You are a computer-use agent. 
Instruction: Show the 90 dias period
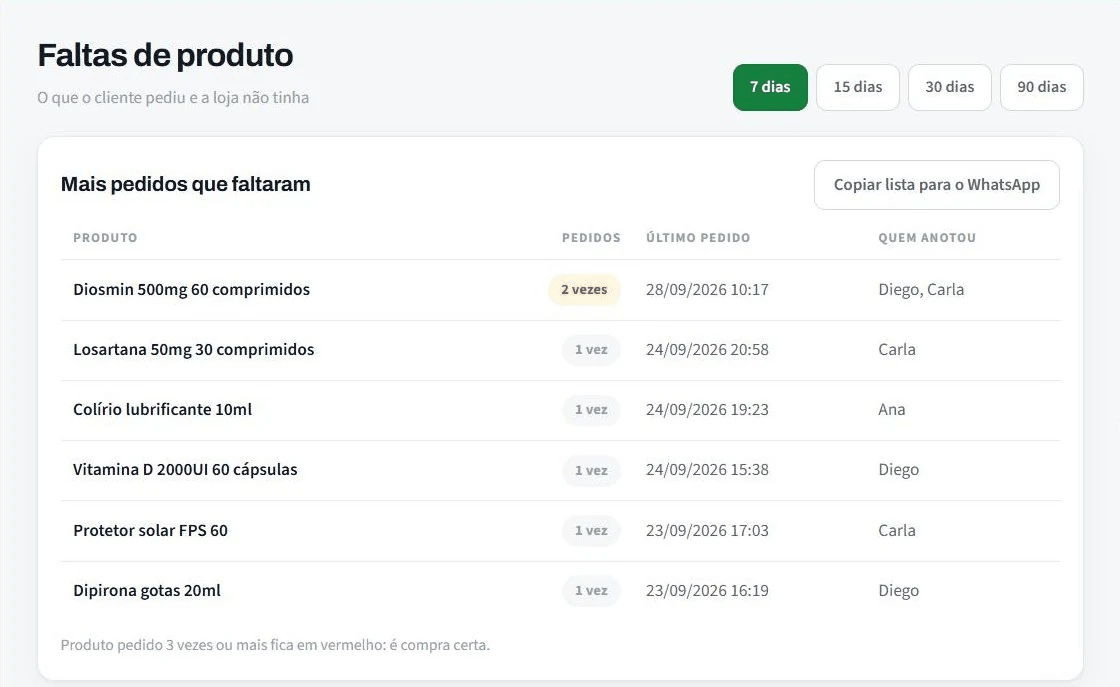pyautogui.click(x=1041, y=87)
